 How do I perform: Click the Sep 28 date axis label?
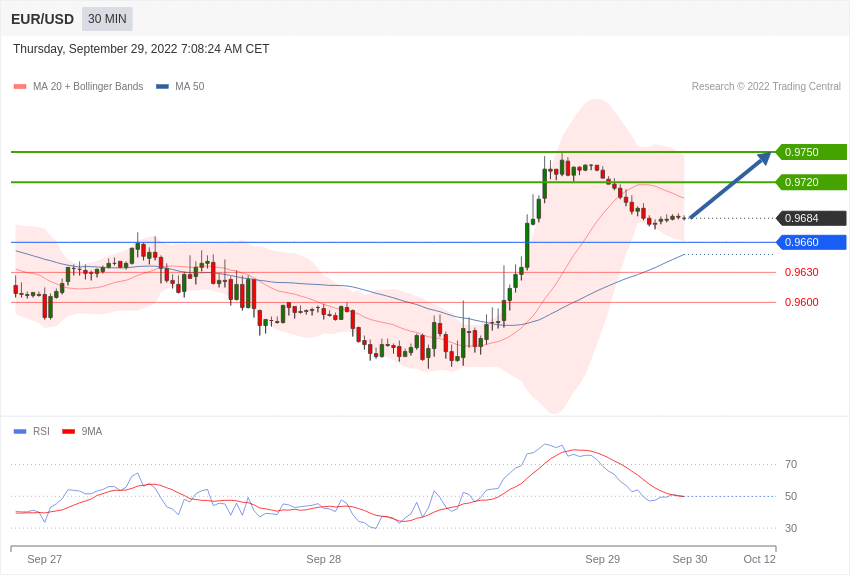tap(324, 559)
